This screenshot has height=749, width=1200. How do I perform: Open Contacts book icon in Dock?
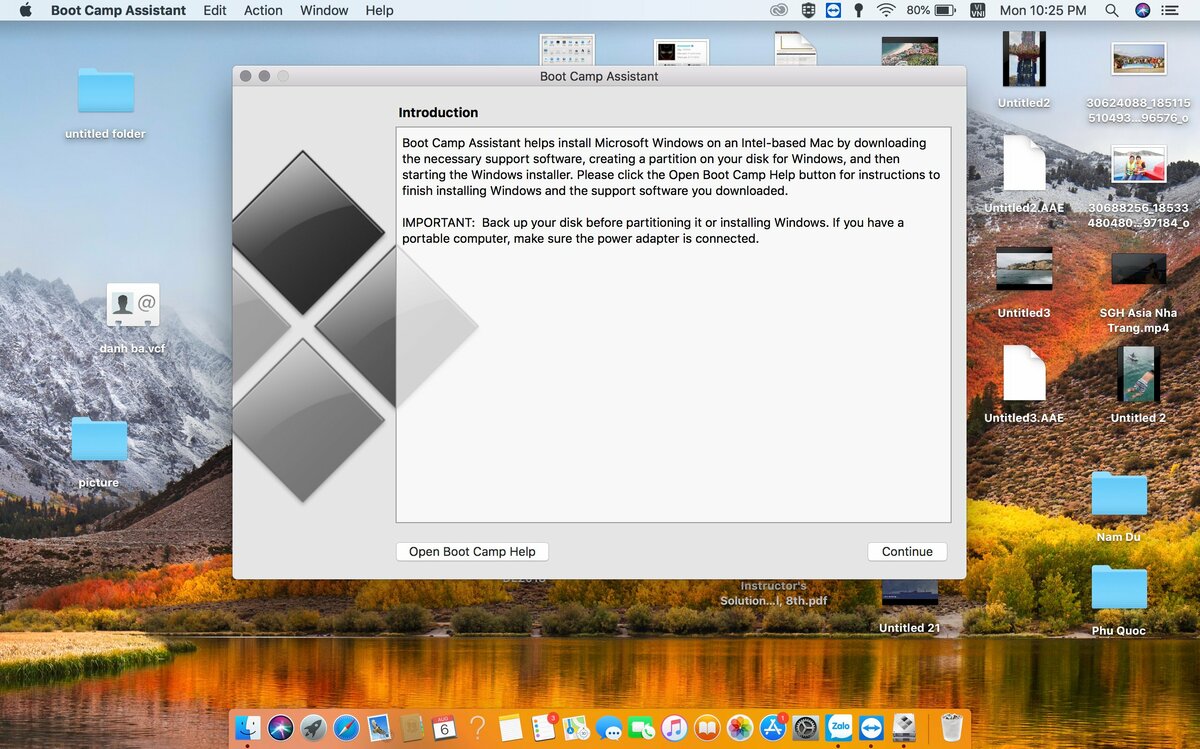click(412, 727)
